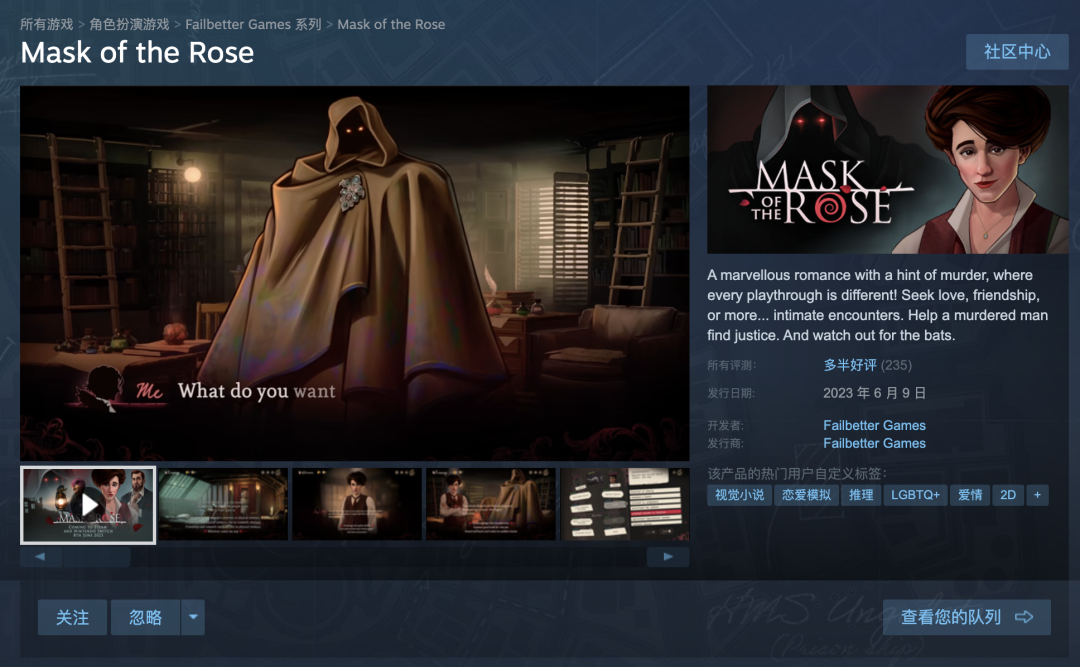1080x667 pixels.
Task: Click the thumbnail strip scrollbar handle
Action: click(x=96, y=557)
